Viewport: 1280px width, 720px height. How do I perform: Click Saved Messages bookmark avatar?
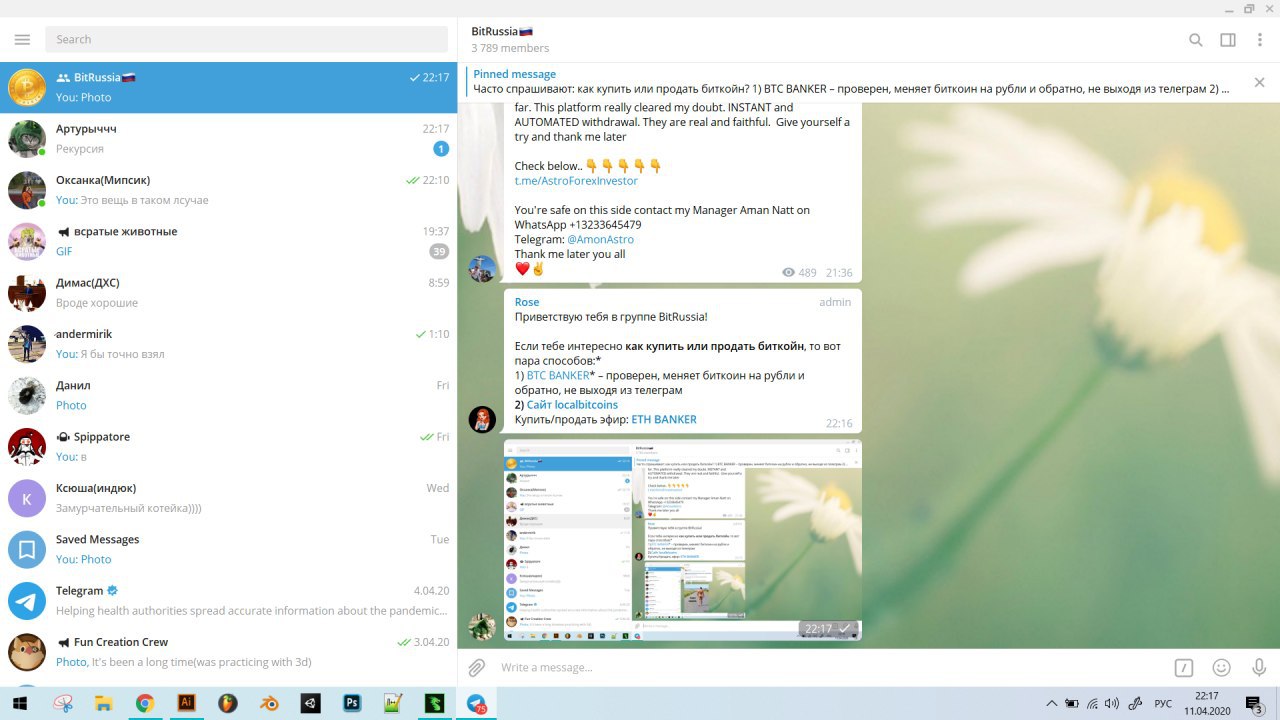tap(27, 549)
